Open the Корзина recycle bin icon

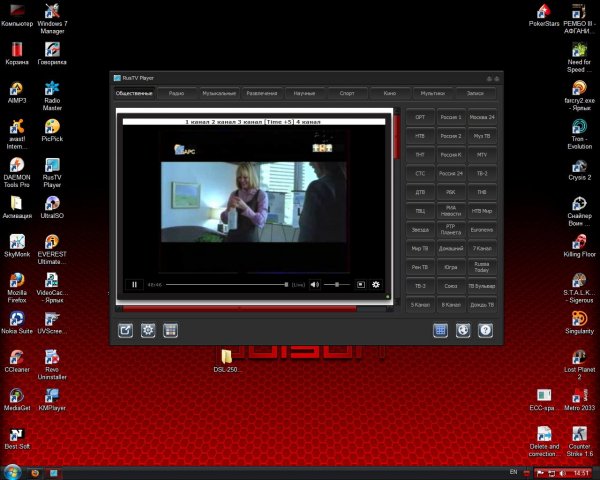coord(16,54)
